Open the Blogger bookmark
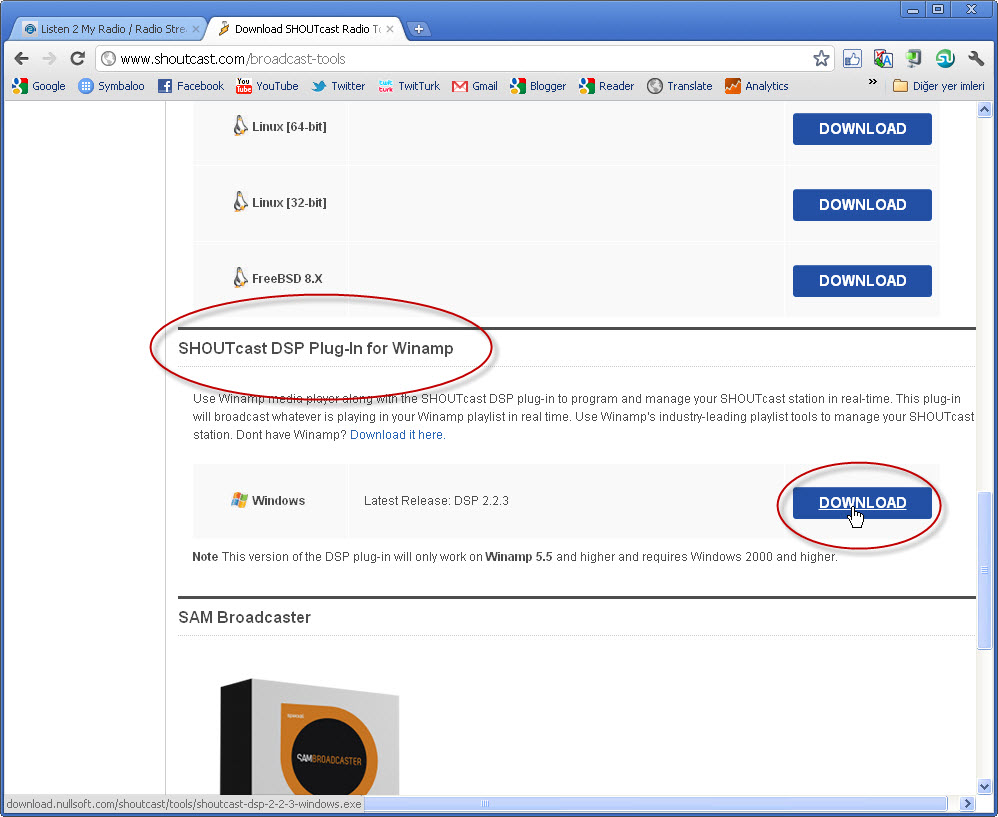 point(538,86)
